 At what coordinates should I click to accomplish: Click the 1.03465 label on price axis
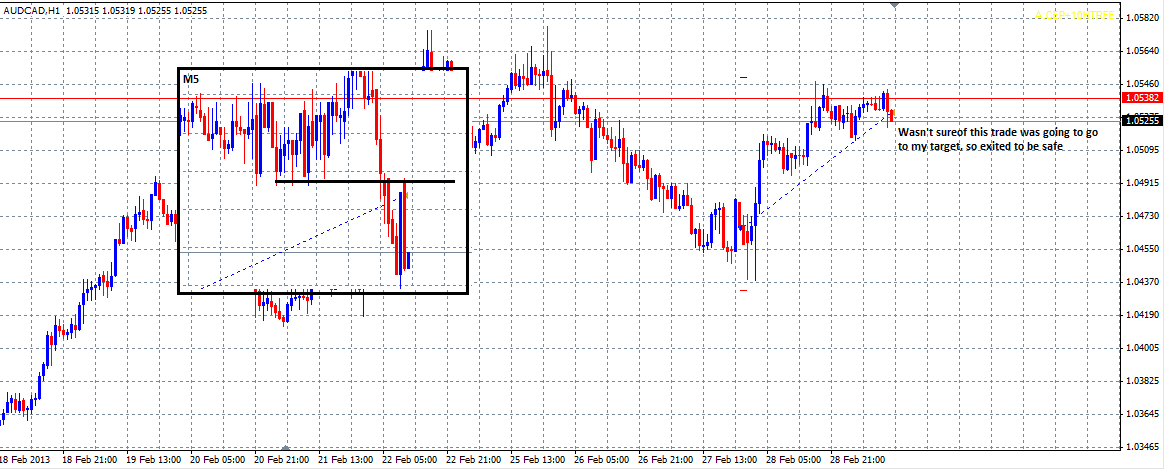(x=1141, y=446)
